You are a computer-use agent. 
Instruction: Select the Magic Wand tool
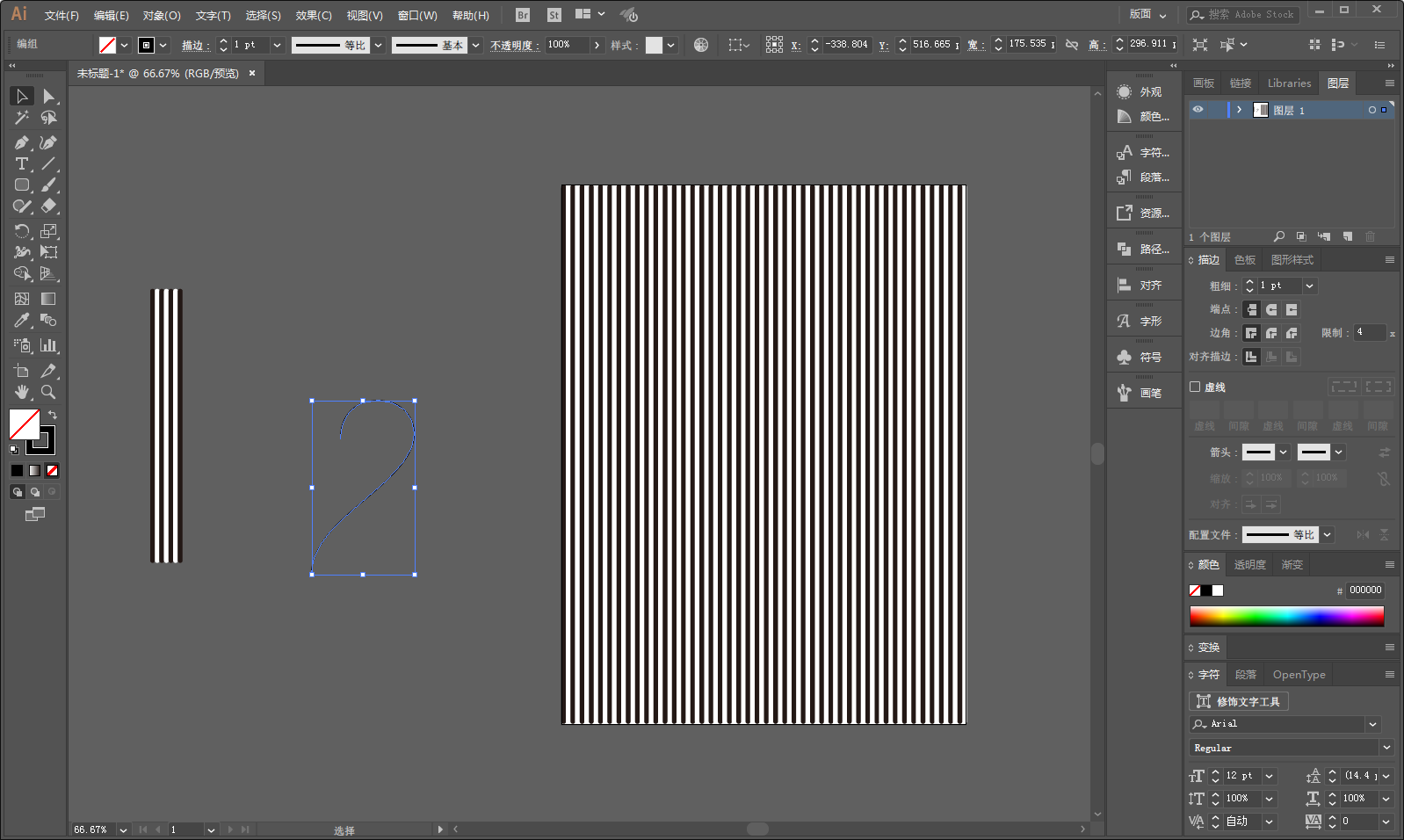(22, 118)
